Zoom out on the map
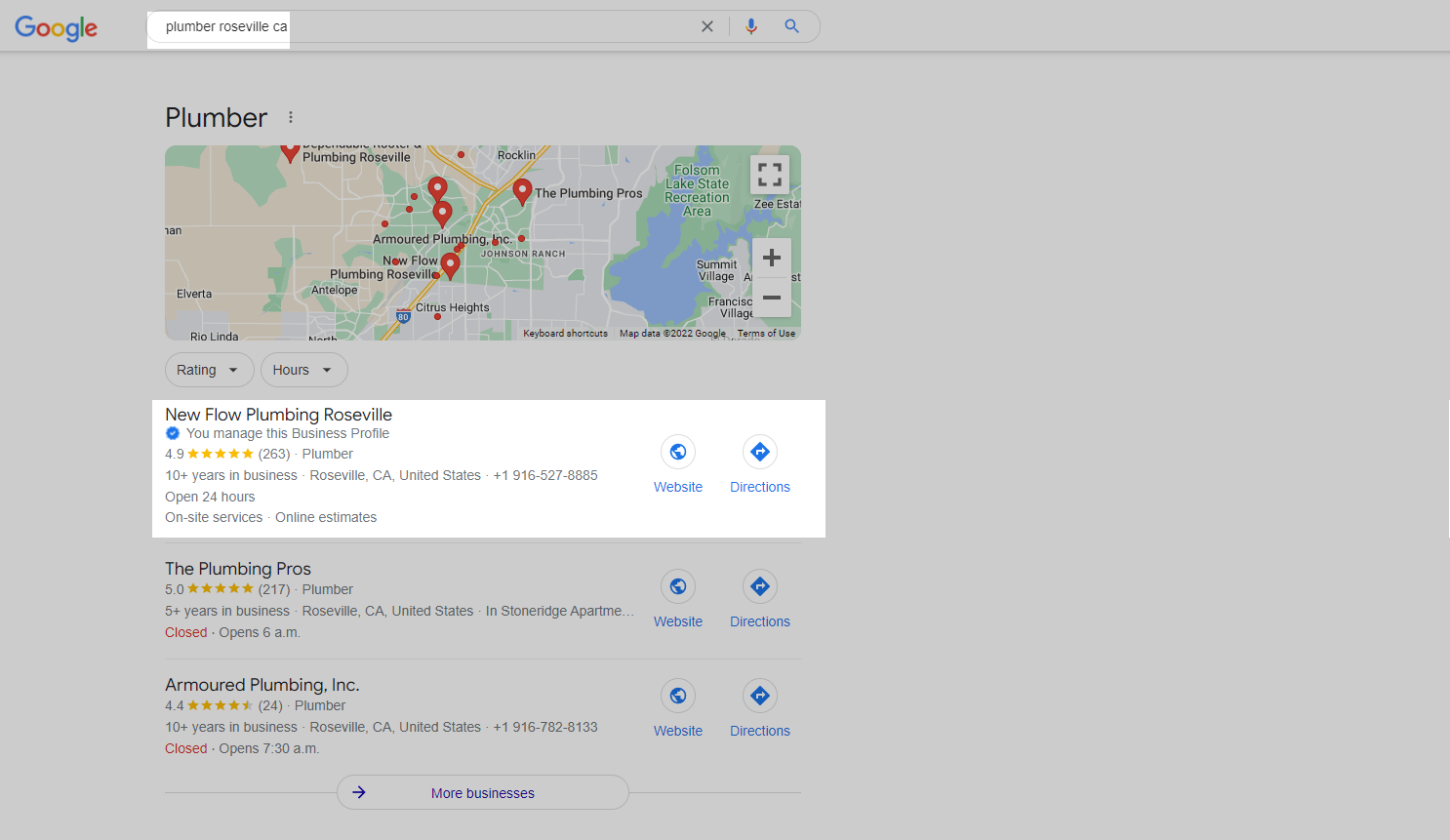 pyautogui.click(x=772, y=298)
